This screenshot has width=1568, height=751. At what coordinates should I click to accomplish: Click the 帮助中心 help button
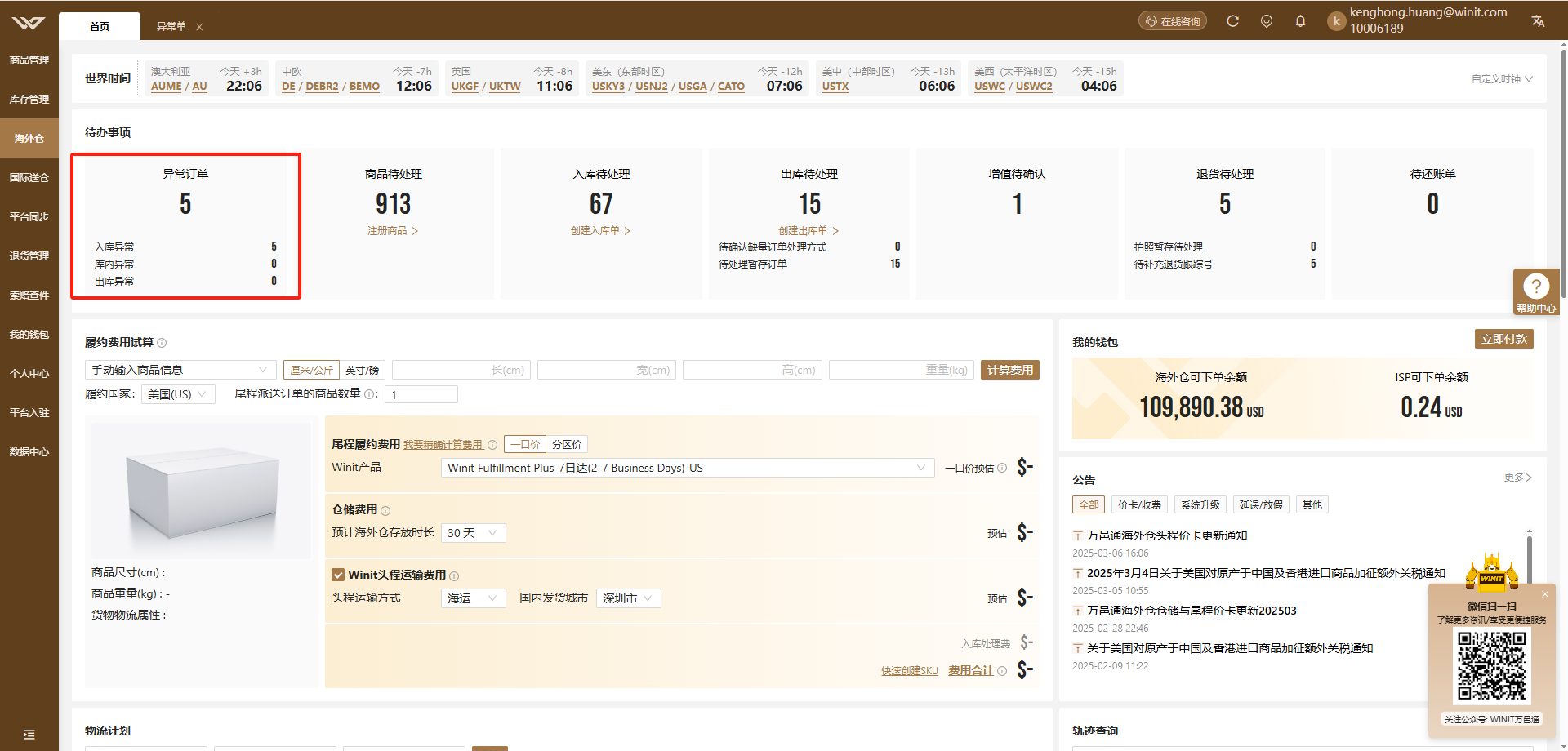click(1536, 292)
